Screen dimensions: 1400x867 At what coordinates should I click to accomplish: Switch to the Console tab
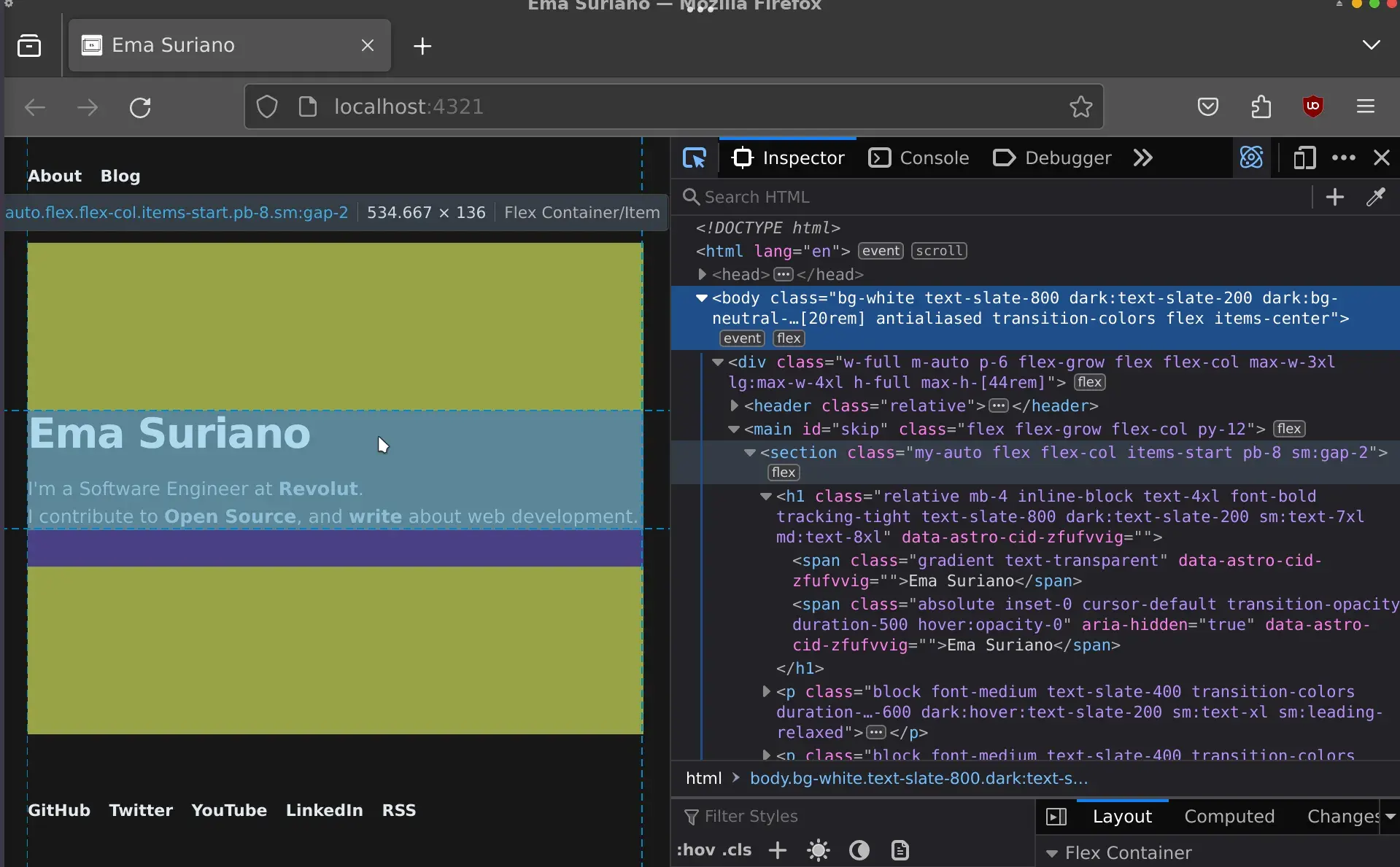coord(919,158)
